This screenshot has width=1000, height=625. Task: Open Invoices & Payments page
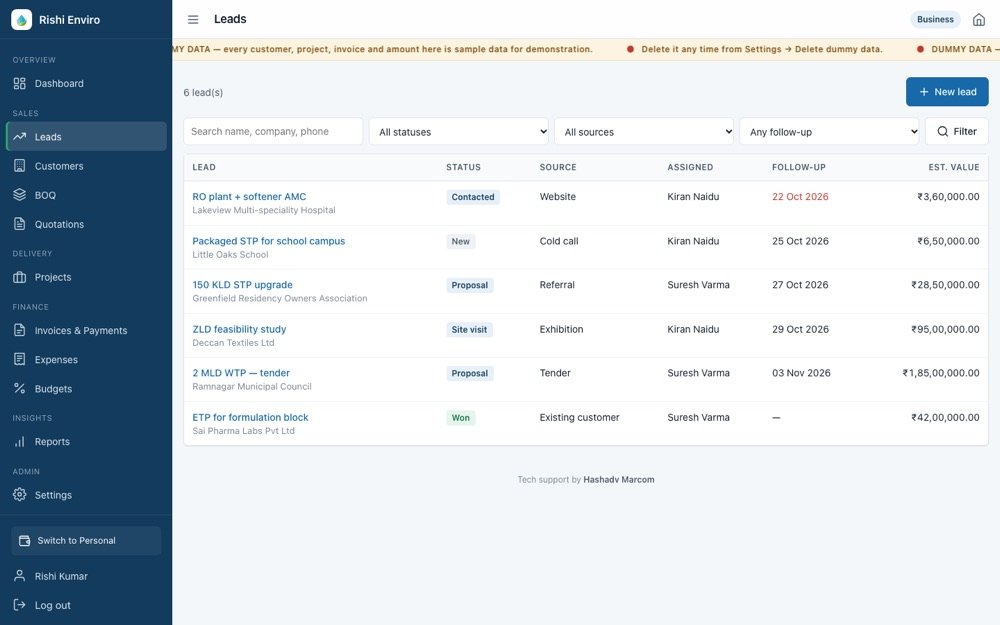point(86,330)
